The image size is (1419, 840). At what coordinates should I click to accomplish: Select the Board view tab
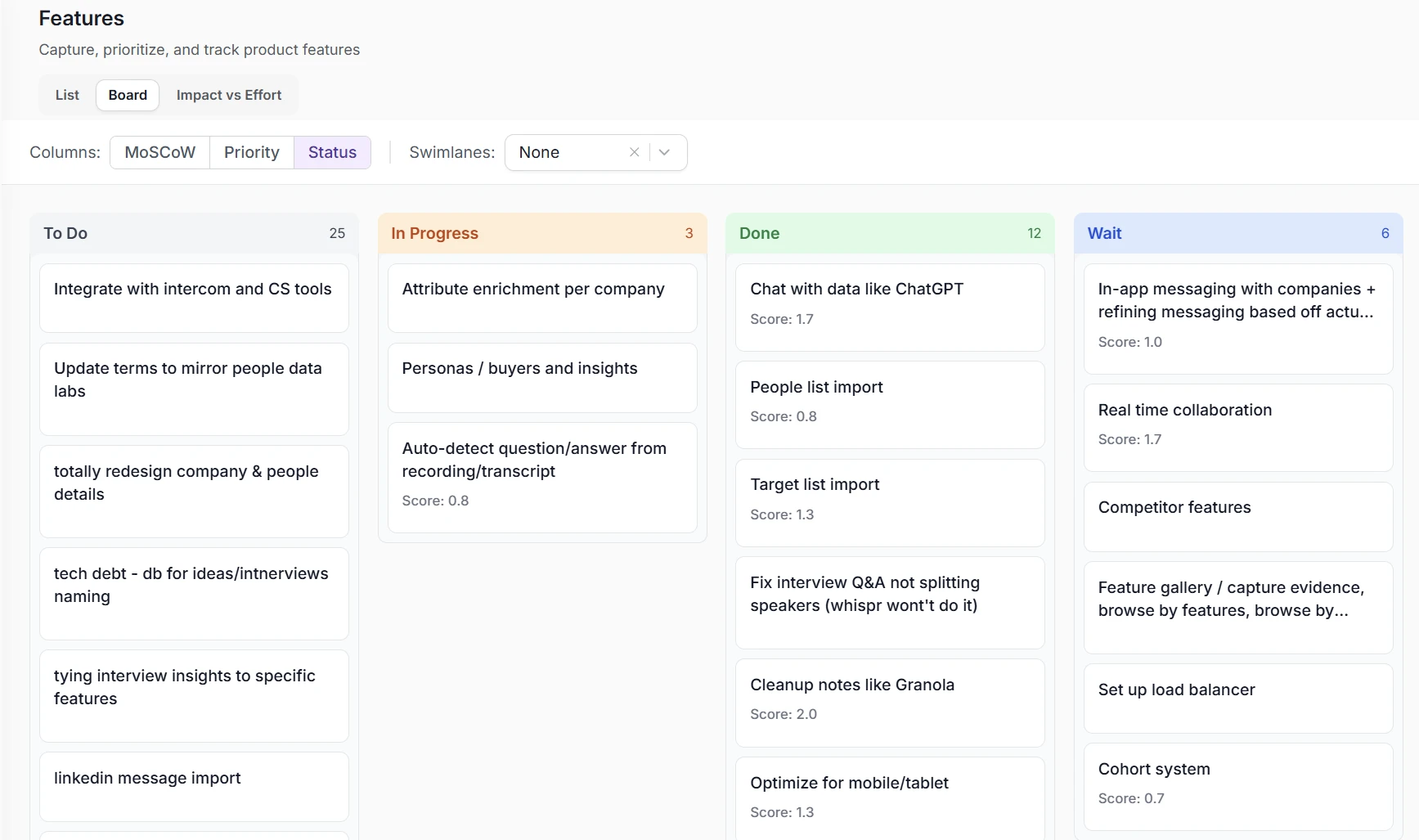pyautogui.click(x=128, y=95)
